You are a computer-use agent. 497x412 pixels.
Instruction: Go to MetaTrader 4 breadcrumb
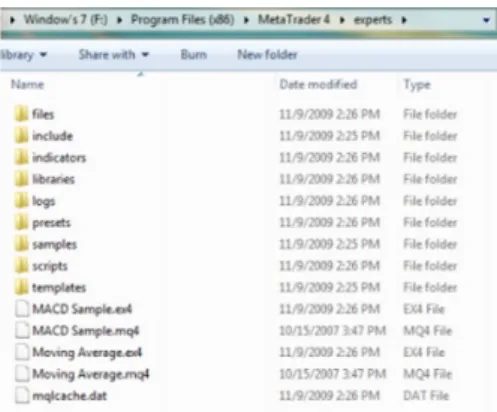(x=294, y=20)
